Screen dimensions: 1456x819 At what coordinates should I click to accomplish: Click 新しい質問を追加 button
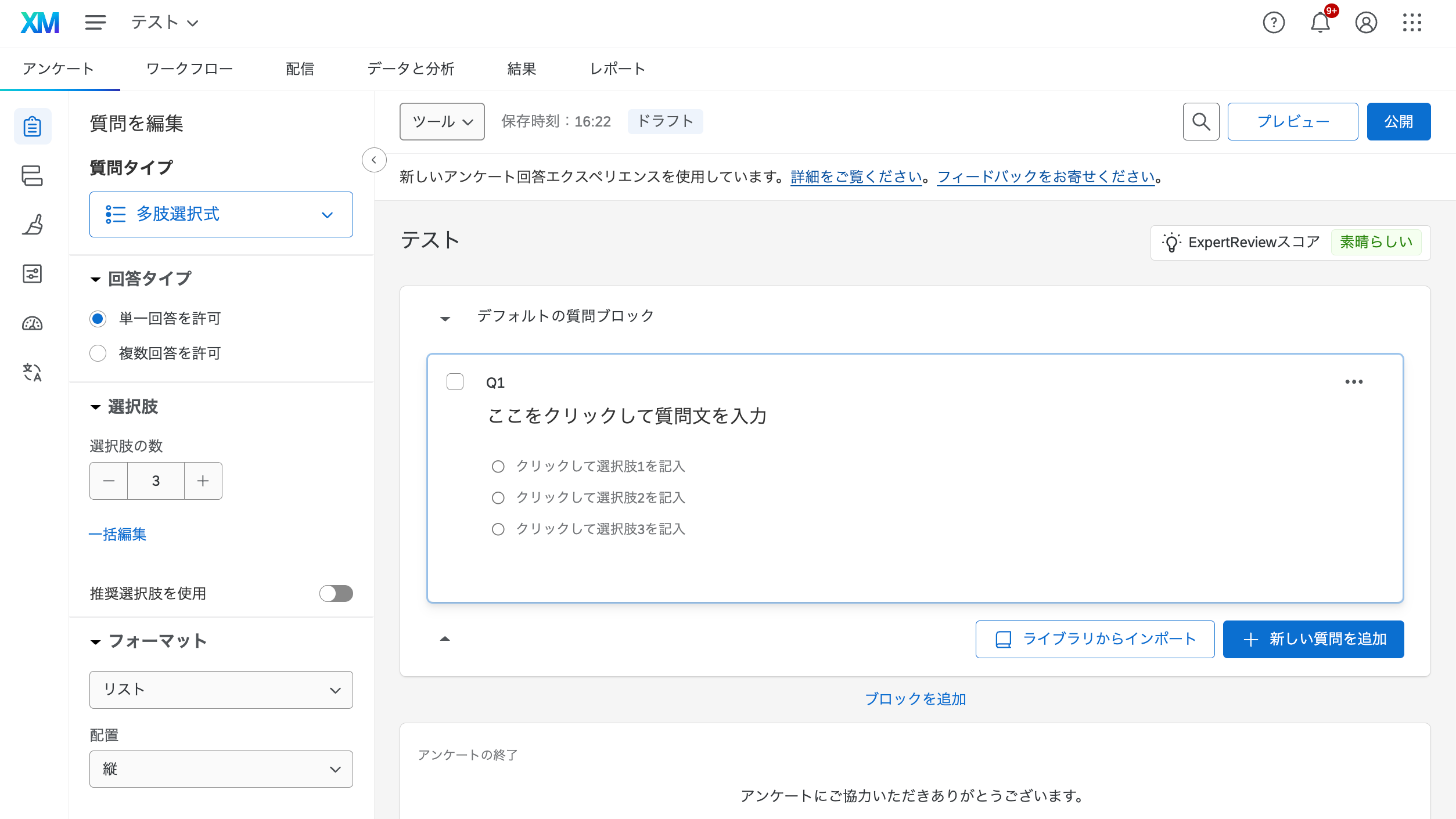click(1313, 639)
